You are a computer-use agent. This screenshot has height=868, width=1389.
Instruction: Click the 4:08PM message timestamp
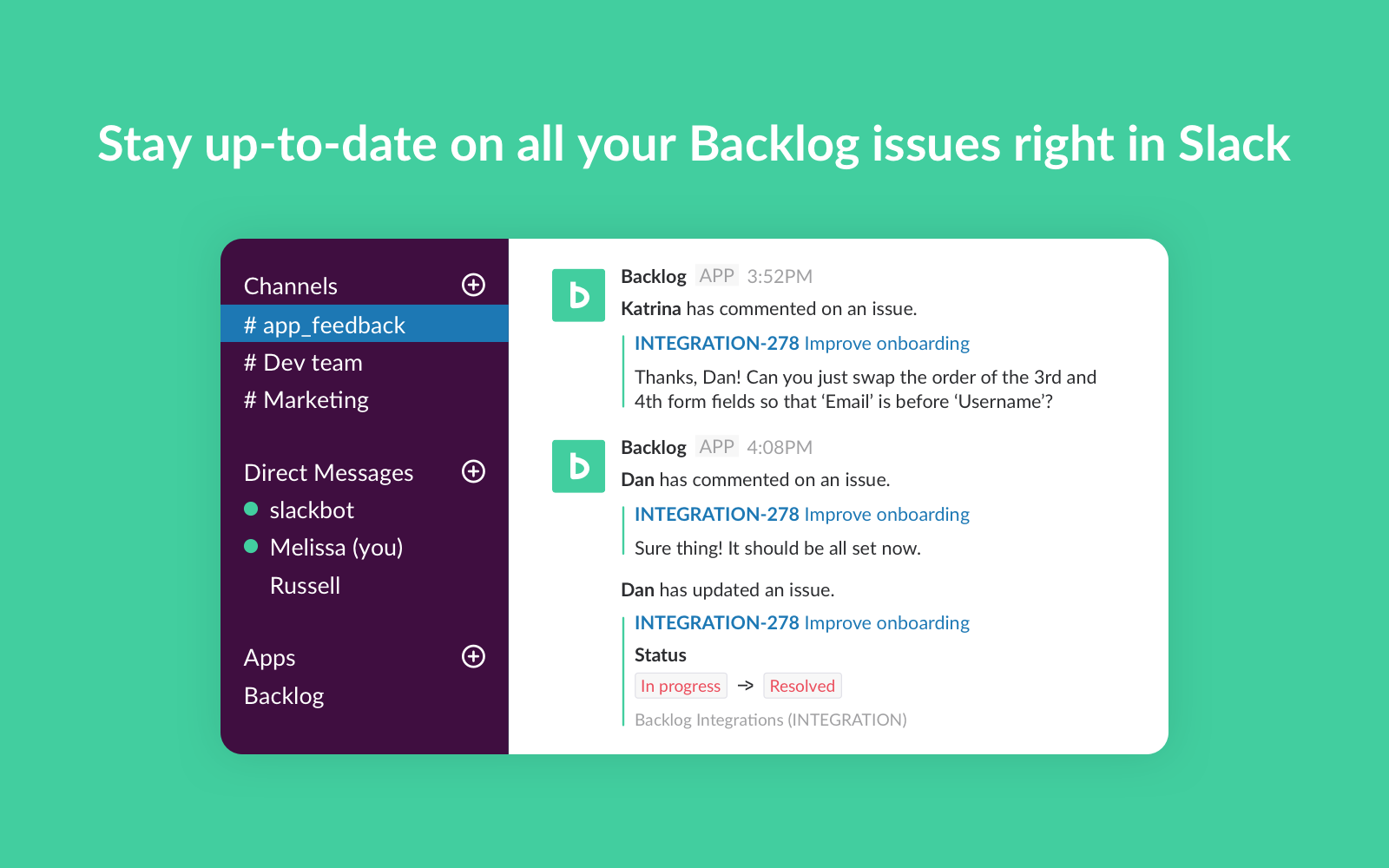click(780, 447)
